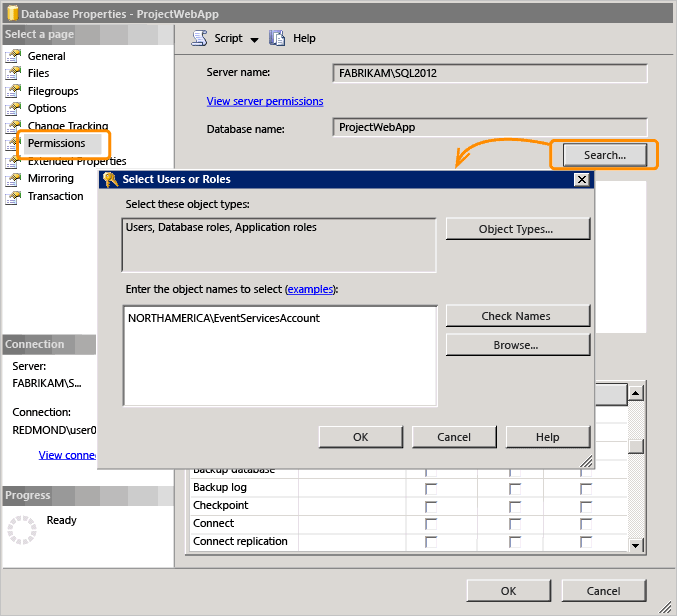Screen dimensions: 677x616
Task: Click the Object Types... button
Action: click(518, 229)
